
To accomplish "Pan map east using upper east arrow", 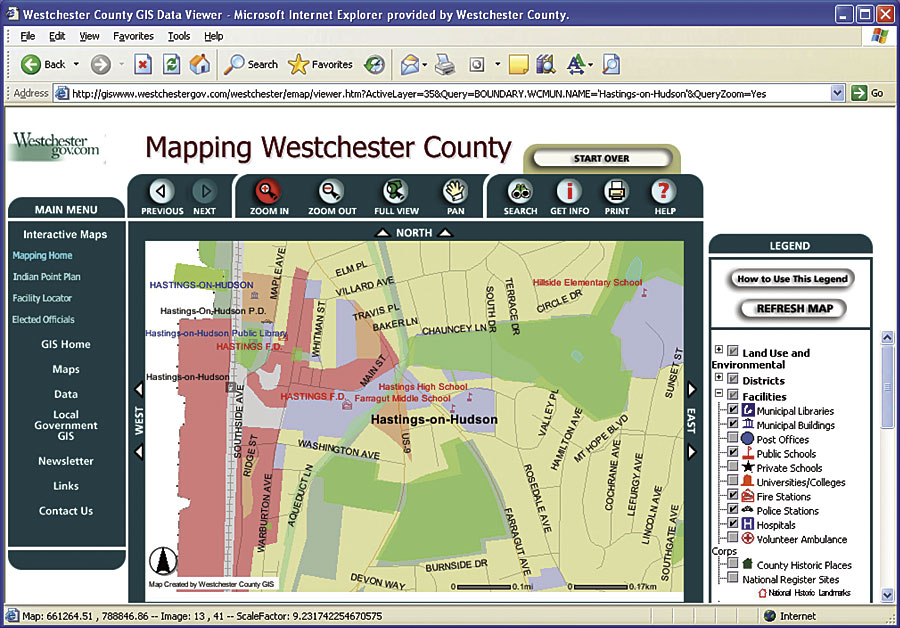I will [x=692, y=389].
